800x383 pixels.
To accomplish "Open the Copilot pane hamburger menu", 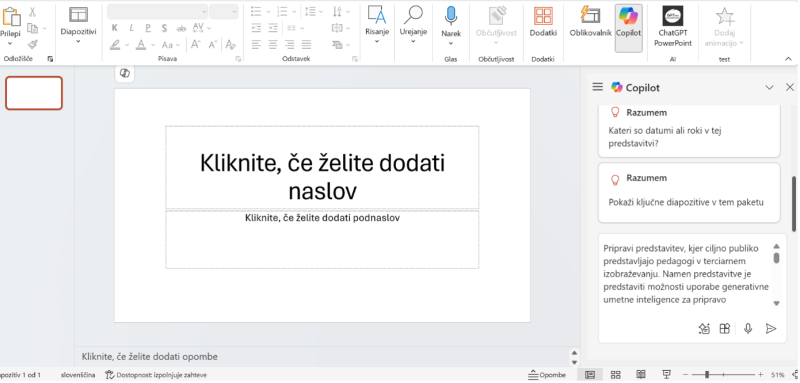I will coord(597,87).
